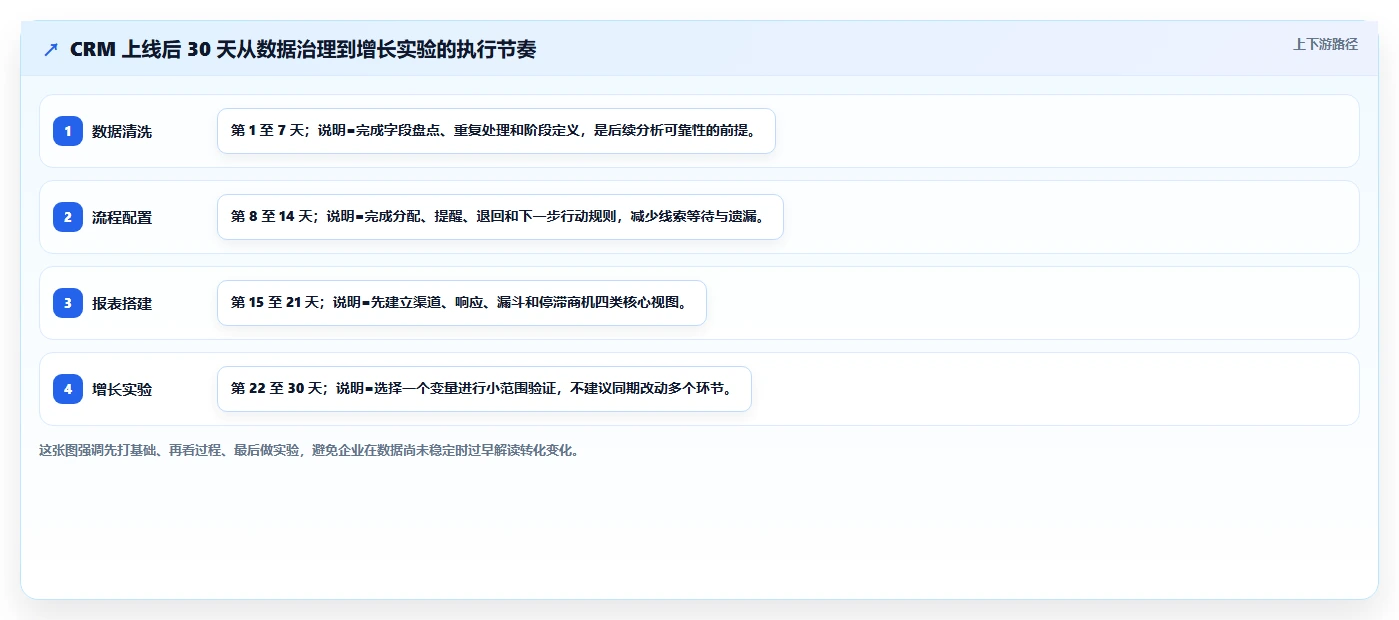The width and height of the screenshot is (1399, 620).
Task: Click the title CRM 上线后 30 天从数据治理到增长实验的执行节奏
Action: click(x=303, y=49)
